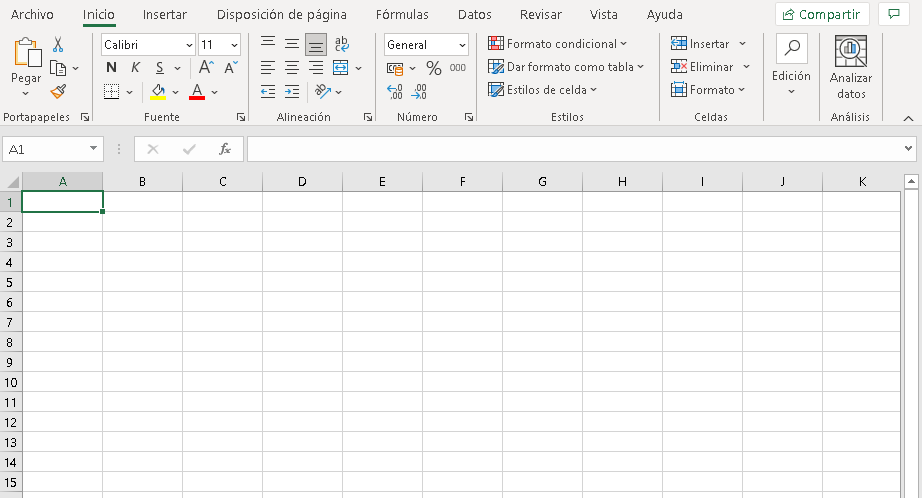Increase indent (Aumentar sangría)
The image size is (922, 498).
(292, 91)
